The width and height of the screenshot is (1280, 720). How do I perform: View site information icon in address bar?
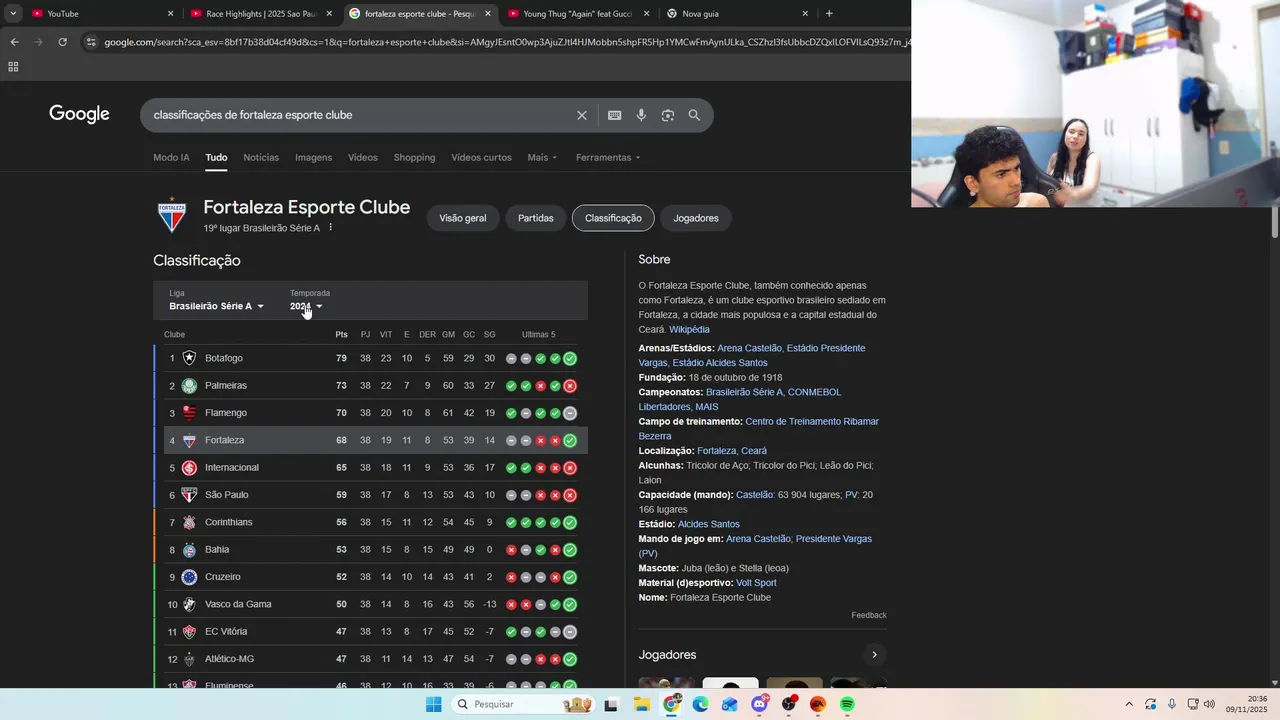[x=91, y=42]
